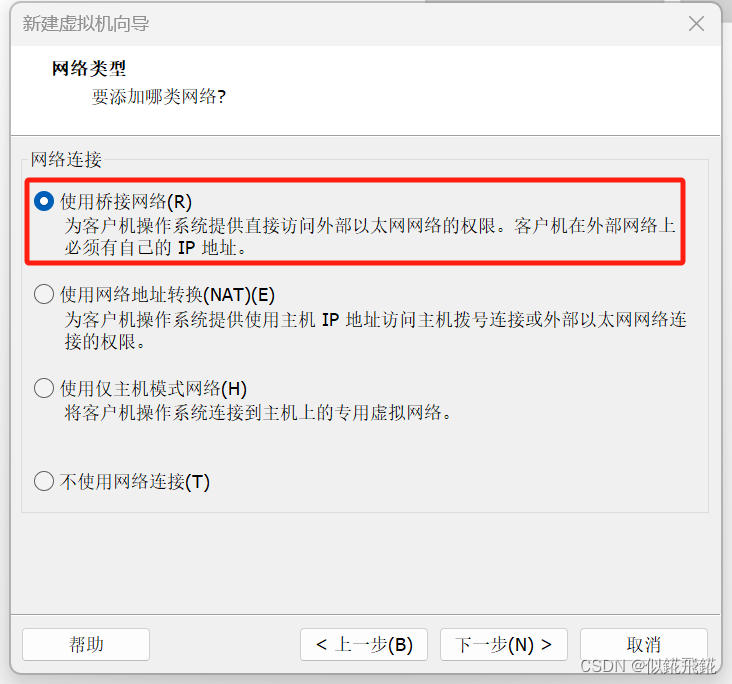This screenshot has height=684, width=732.
Task: Enable the 不使用网络连接(T) radio button
Action: (x=44, y=481)
